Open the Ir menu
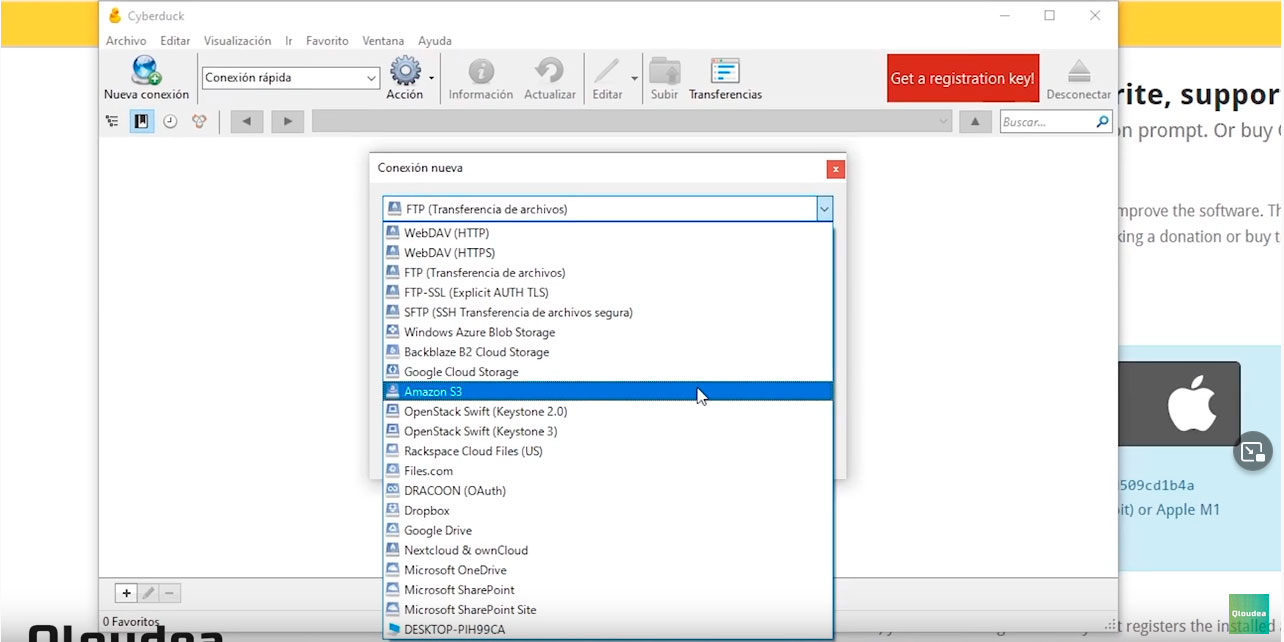 (289, 41)
